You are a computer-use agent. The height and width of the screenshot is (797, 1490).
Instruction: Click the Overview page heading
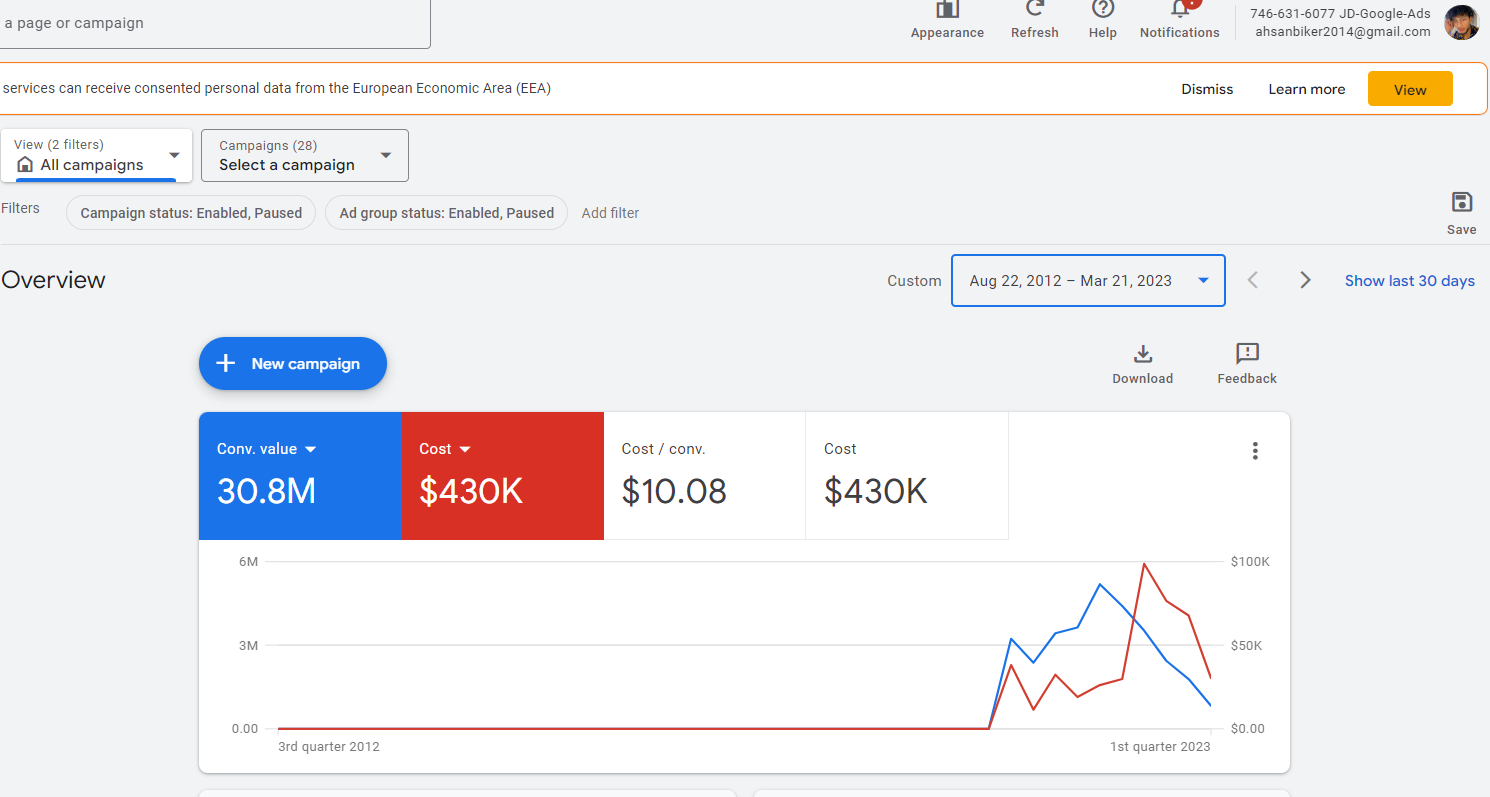[53, 280]
